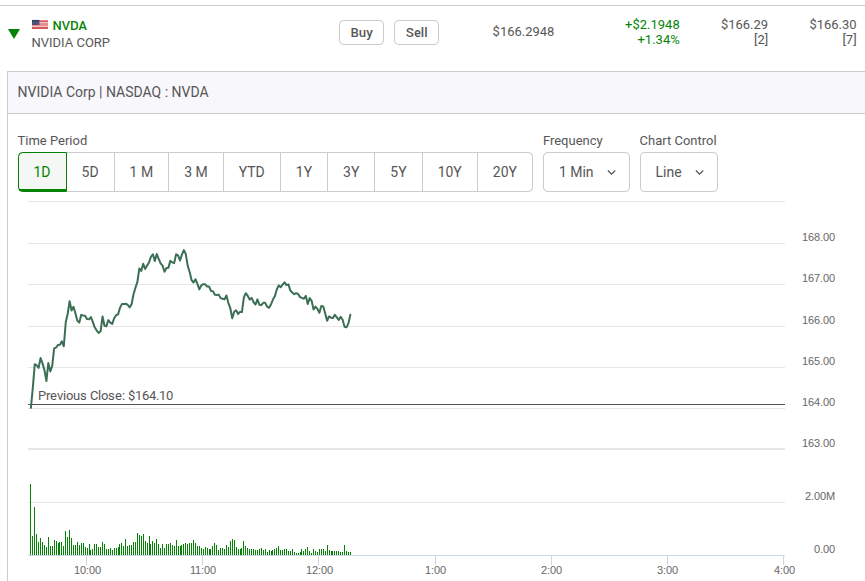Click the 12:00 time axis label

pos(319,570)
